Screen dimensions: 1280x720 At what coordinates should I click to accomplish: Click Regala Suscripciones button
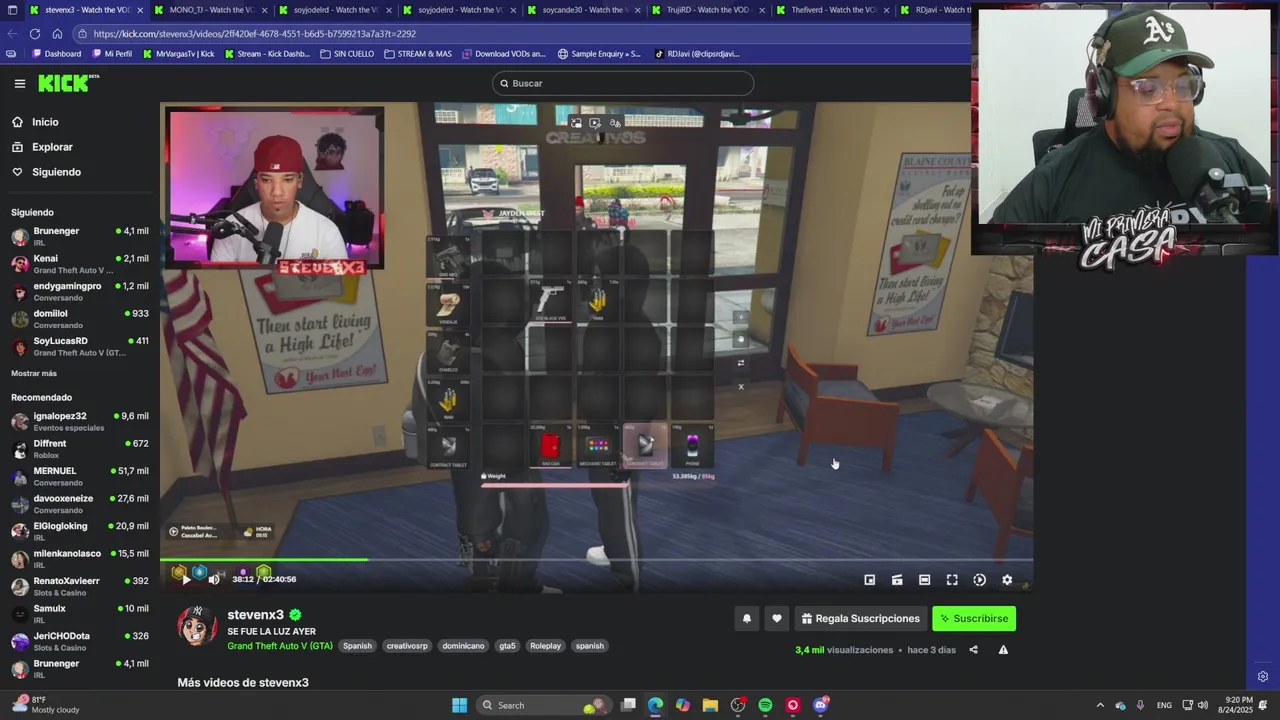(x=860, y=619)
